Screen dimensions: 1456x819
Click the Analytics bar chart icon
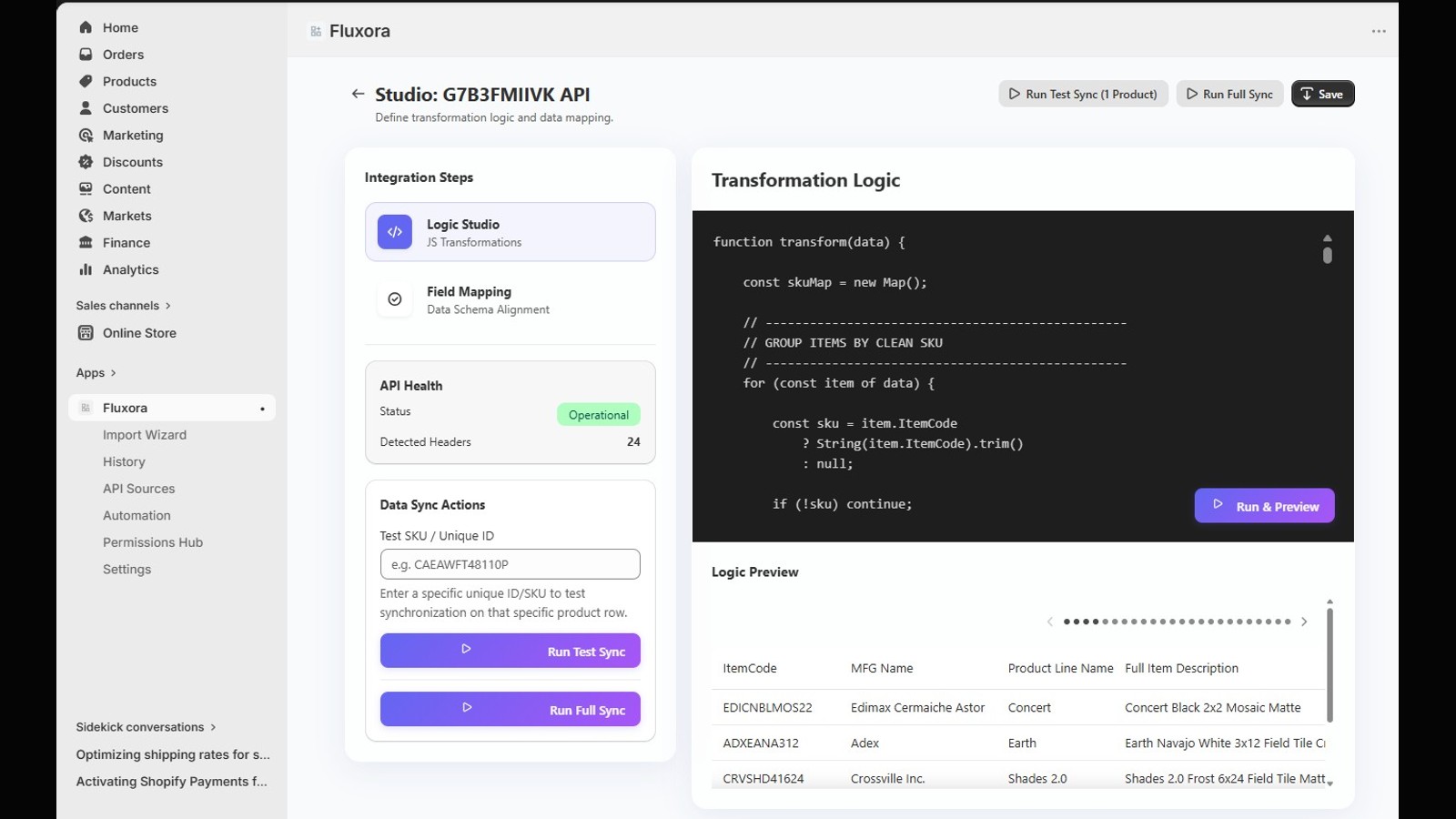click(86, 269)
